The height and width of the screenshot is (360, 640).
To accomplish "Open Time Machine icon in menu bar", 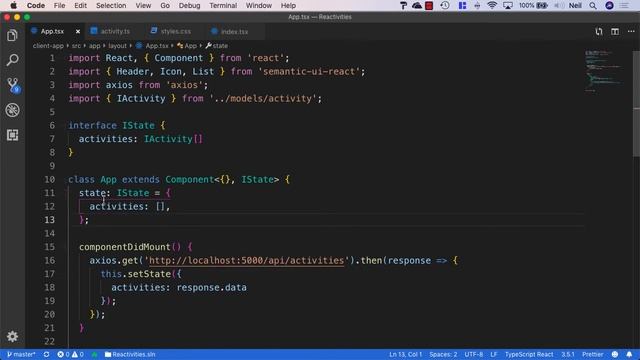I will point(445,5).
